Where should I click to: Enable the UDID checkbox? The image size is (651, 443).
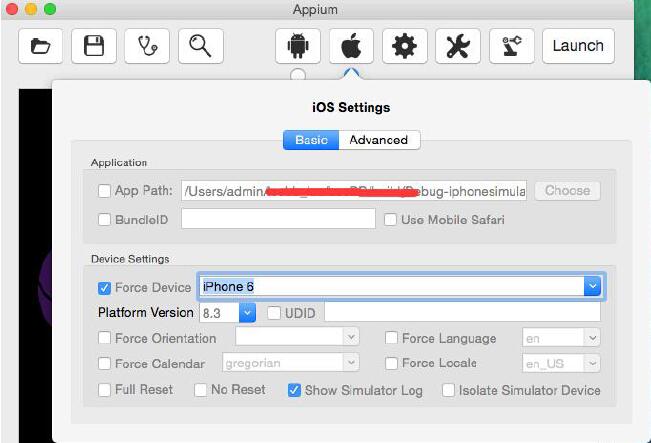point(274,313)
